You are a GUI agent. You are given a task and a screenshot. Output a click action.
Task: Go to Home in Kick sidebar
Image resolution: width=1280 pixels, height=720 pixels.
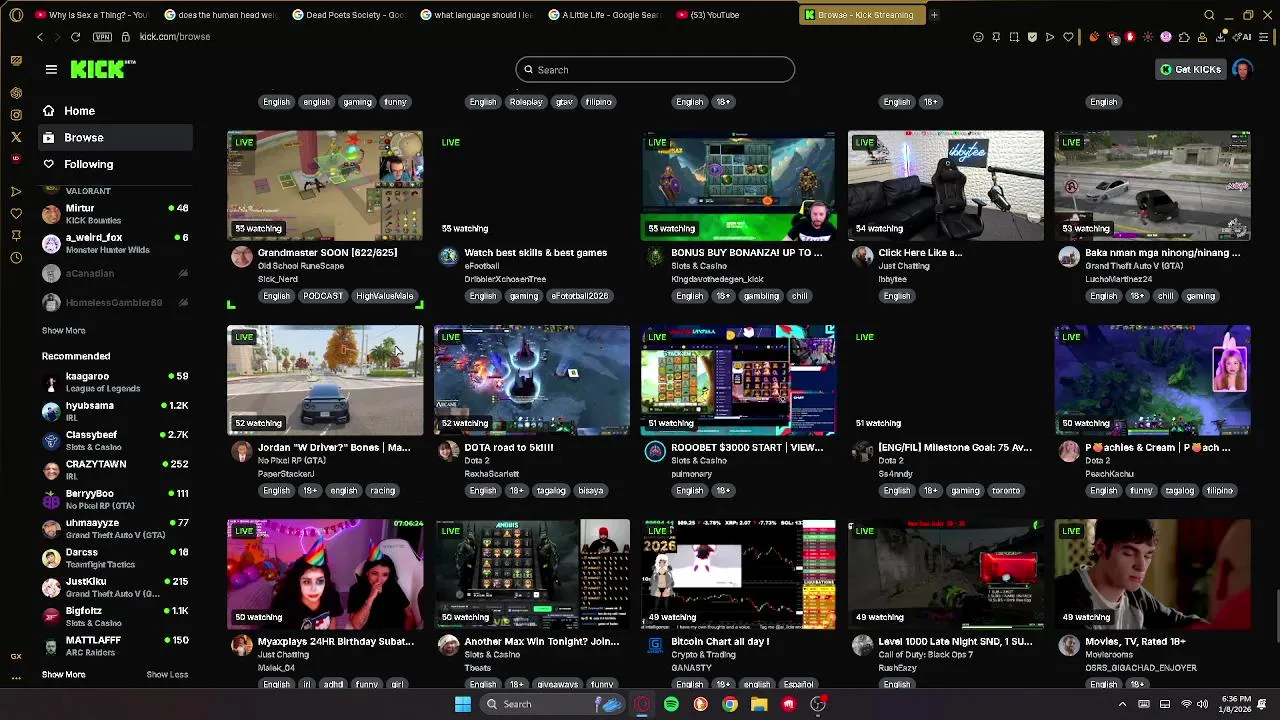[x=116, y=111]
